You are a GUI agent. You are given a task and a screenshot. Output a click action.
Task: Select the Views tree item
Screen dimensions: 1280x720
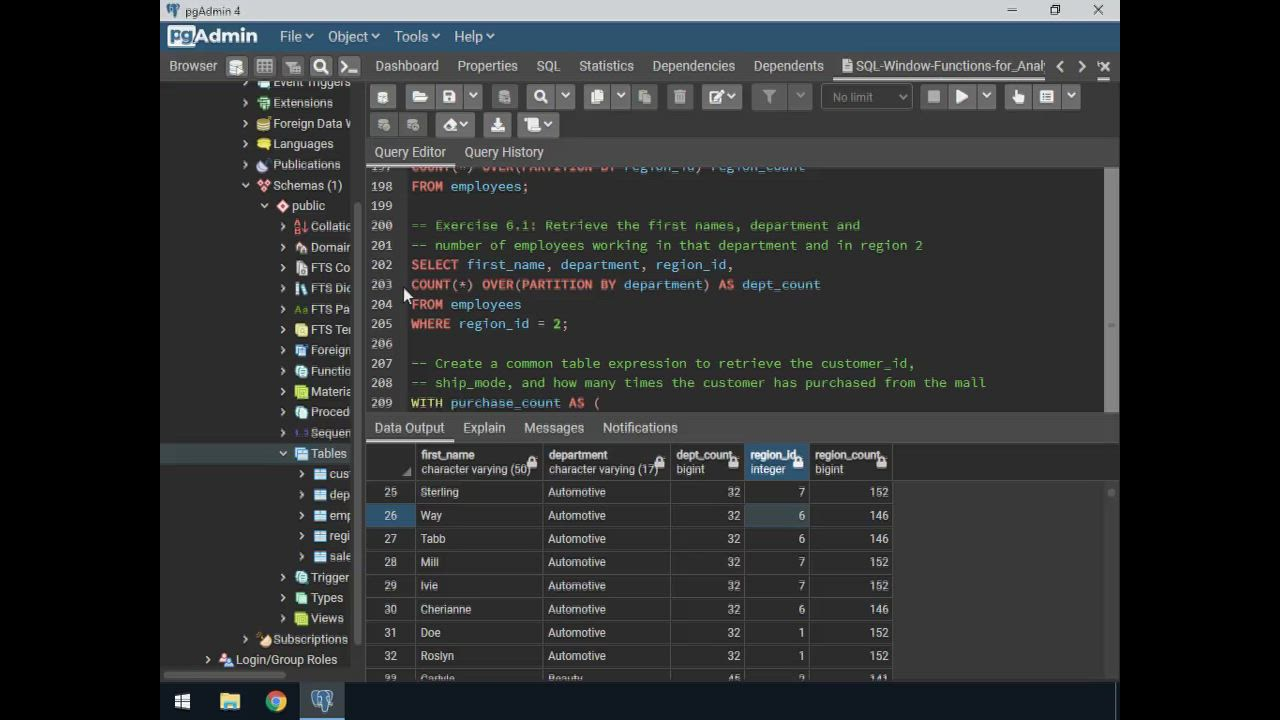(x=326, y=619)
